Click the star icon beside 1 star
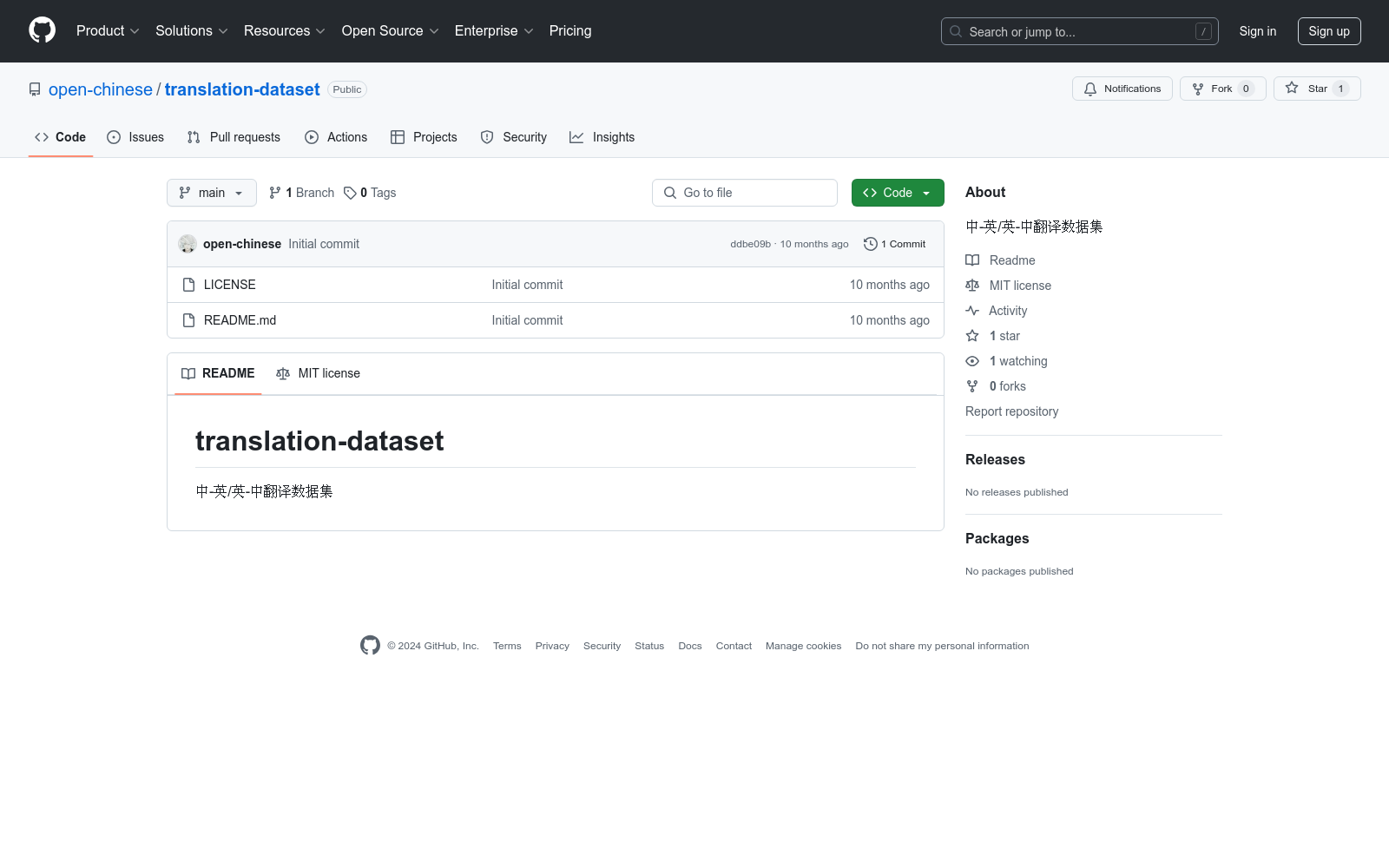This screenshot has height=868, width=1389. (972, 336)
